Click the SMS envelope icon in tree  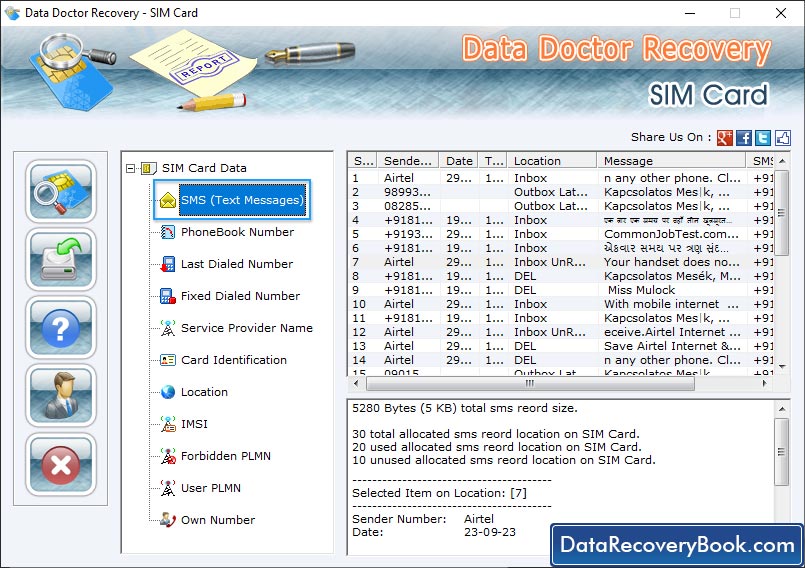click(168, 200)
